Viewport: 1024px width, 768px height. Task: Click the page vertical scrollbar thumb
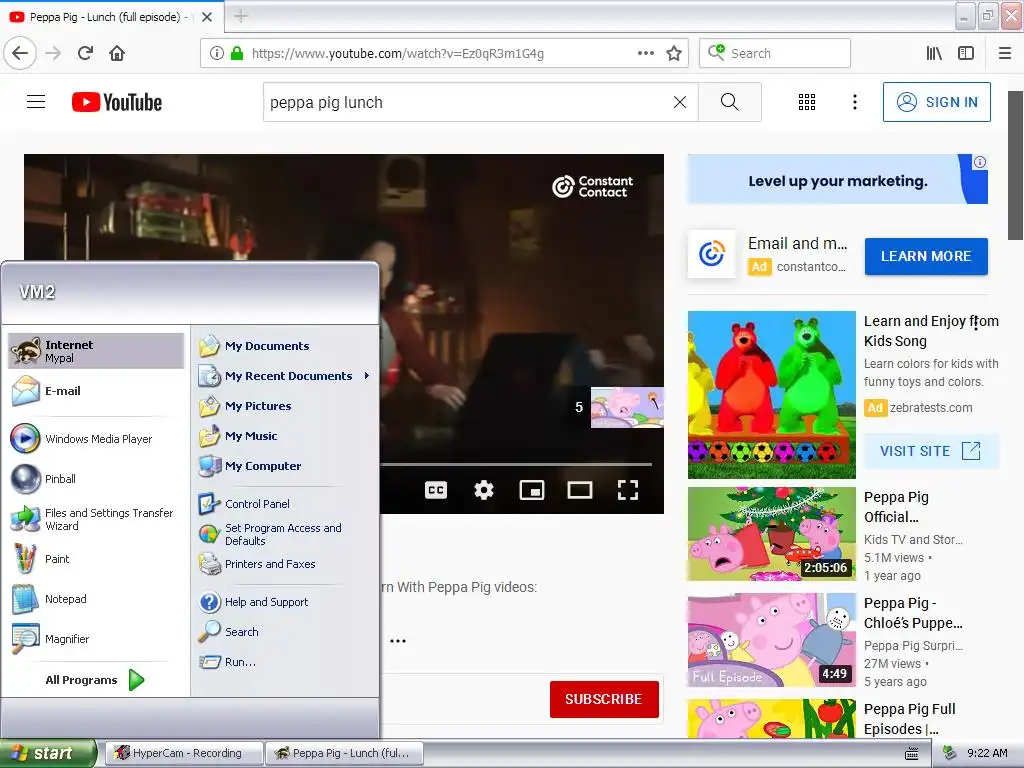coord(1016,165)
